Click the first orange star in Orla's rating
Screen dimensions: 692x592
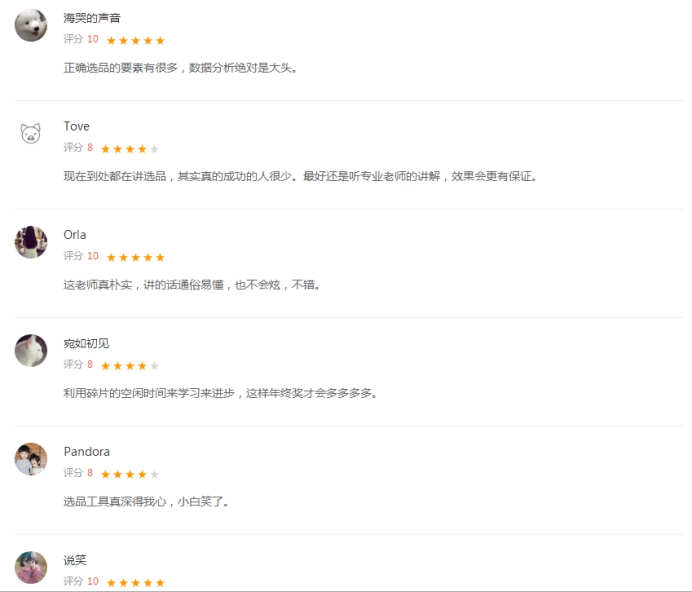[111, 257]
